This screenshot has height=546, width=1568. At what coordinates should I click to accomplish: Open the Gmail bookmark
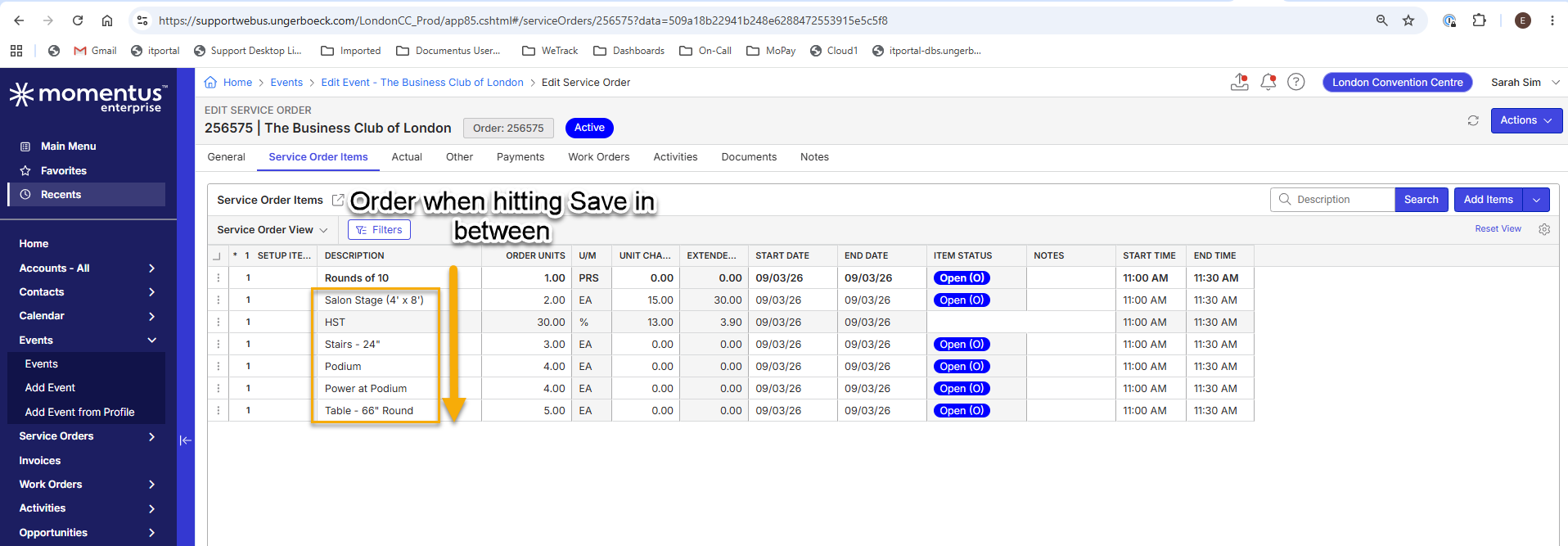pos(95,51)
